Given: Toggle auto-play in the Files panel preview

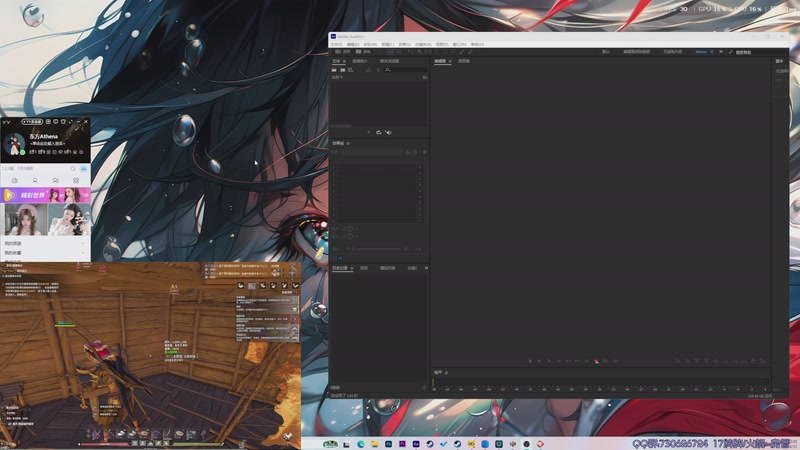Looking at the screenshot, I should point(389,132).
